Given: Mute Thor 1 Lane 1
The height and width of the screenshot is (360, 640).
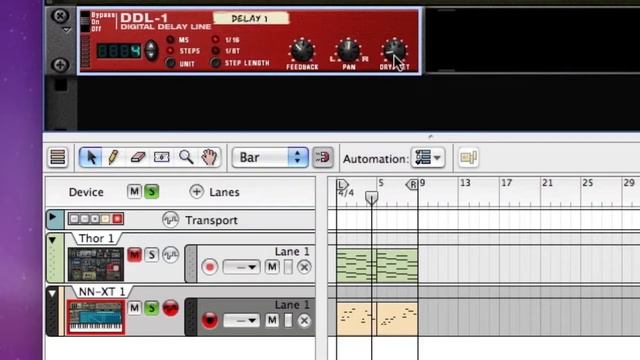Looking at the screenshot, I should (272, 267).
